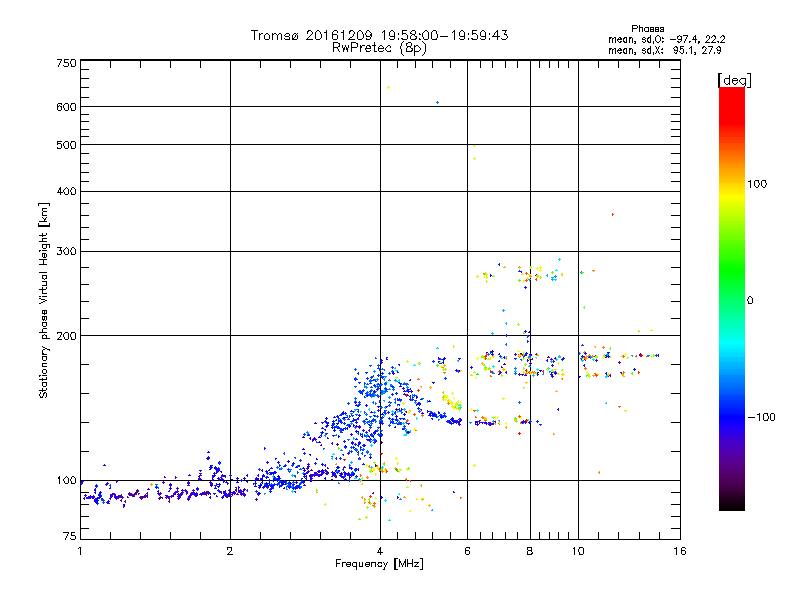The image size is (800, 600).
Task: Click the y-axis tick label '400'
Action: point(66,191)
